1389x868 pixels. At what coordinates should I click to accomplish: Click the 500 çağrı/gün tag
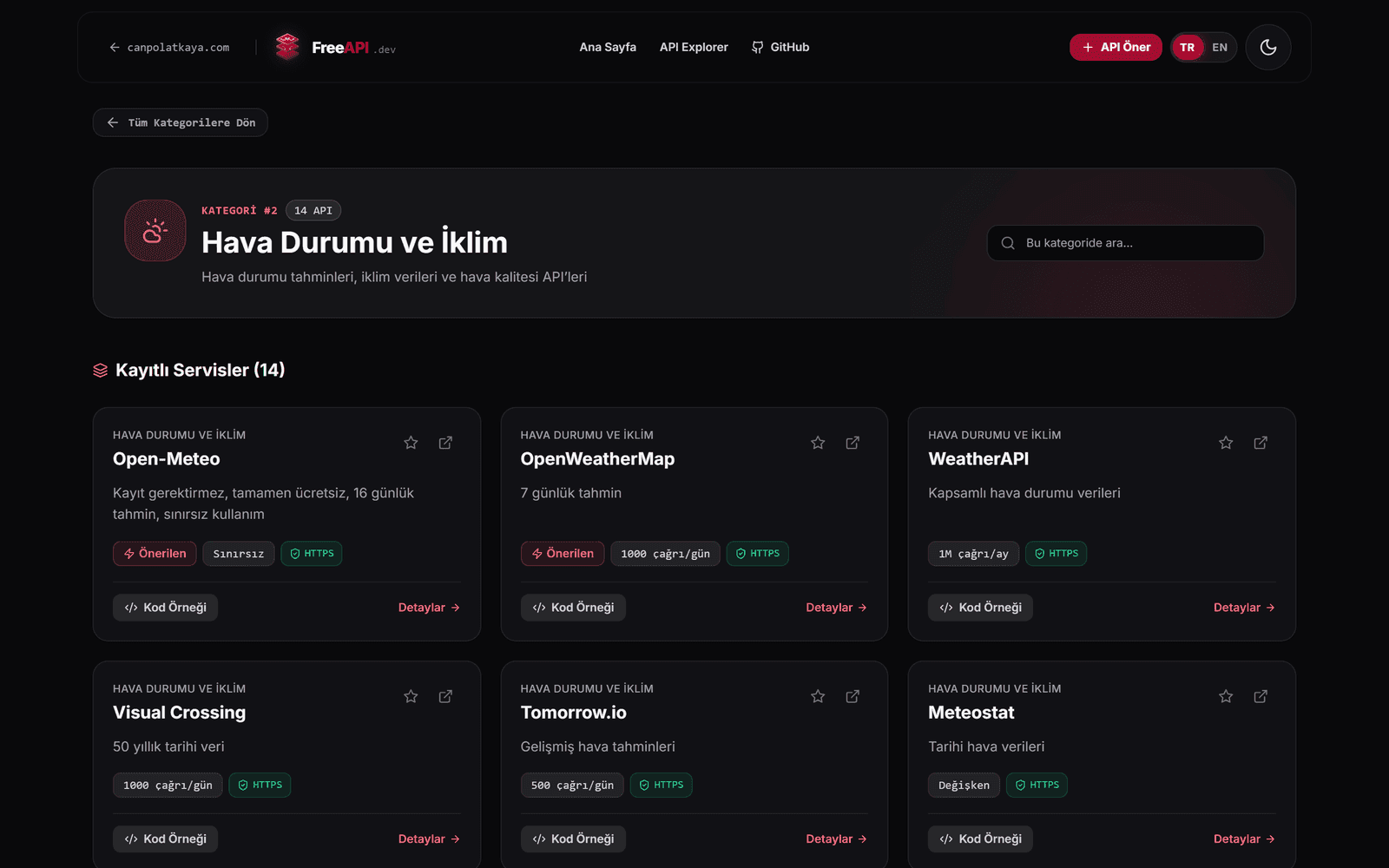click(572, 786)
